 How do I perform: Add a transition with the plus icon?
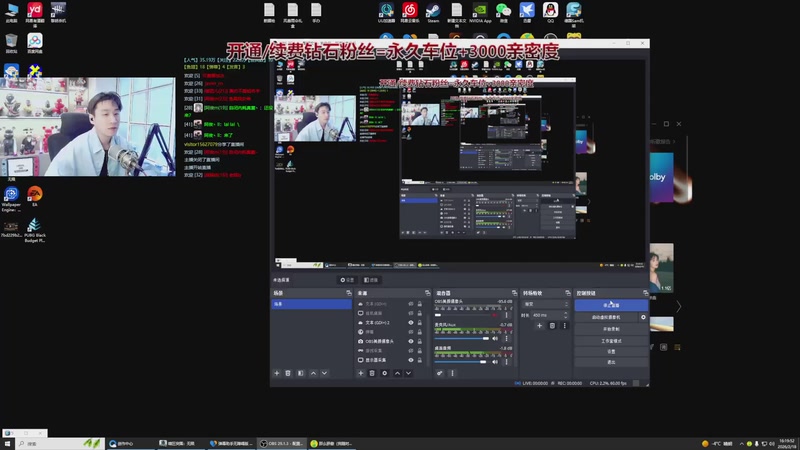[x=539, y=326]
